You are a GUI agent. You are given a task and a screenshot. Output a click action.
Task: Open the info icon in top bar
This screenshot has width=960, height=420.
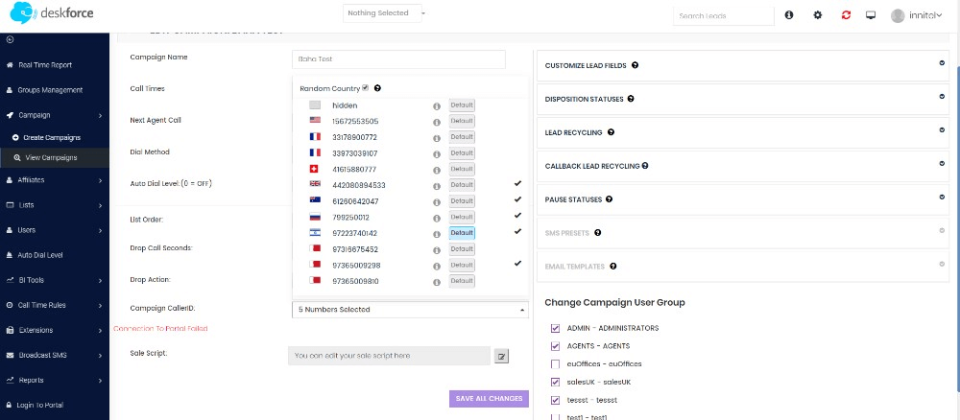(x=789, y=15)
